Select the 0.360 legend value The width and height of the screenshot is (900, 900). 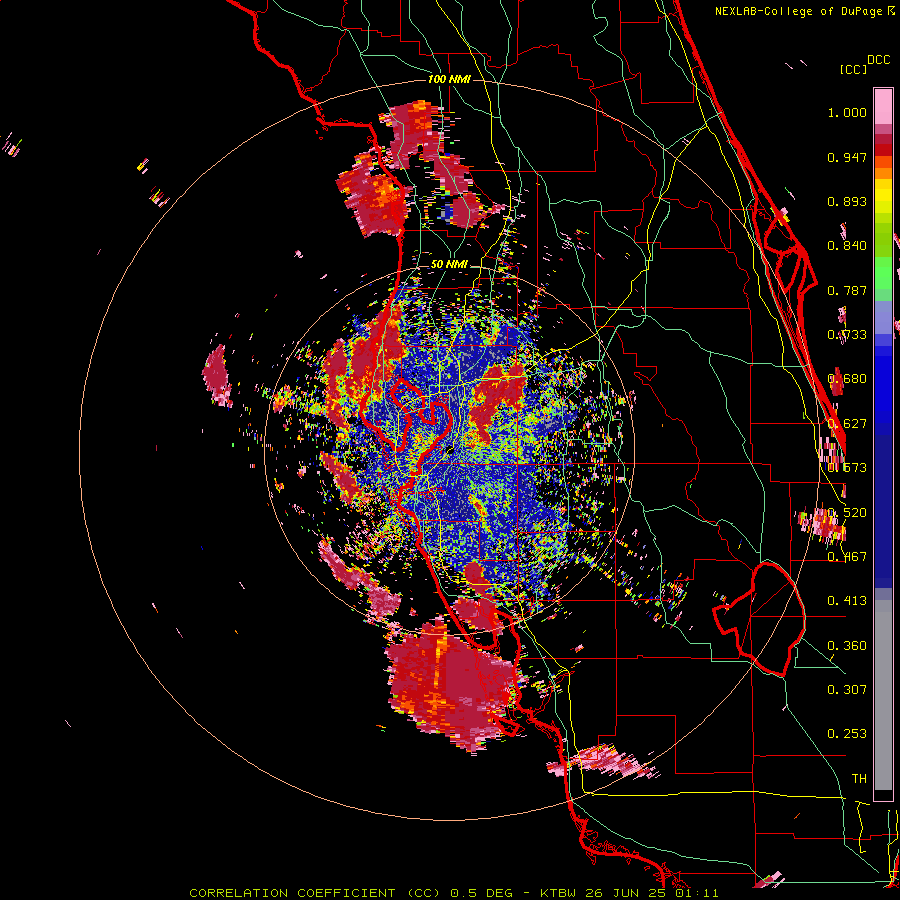(847, 646)
